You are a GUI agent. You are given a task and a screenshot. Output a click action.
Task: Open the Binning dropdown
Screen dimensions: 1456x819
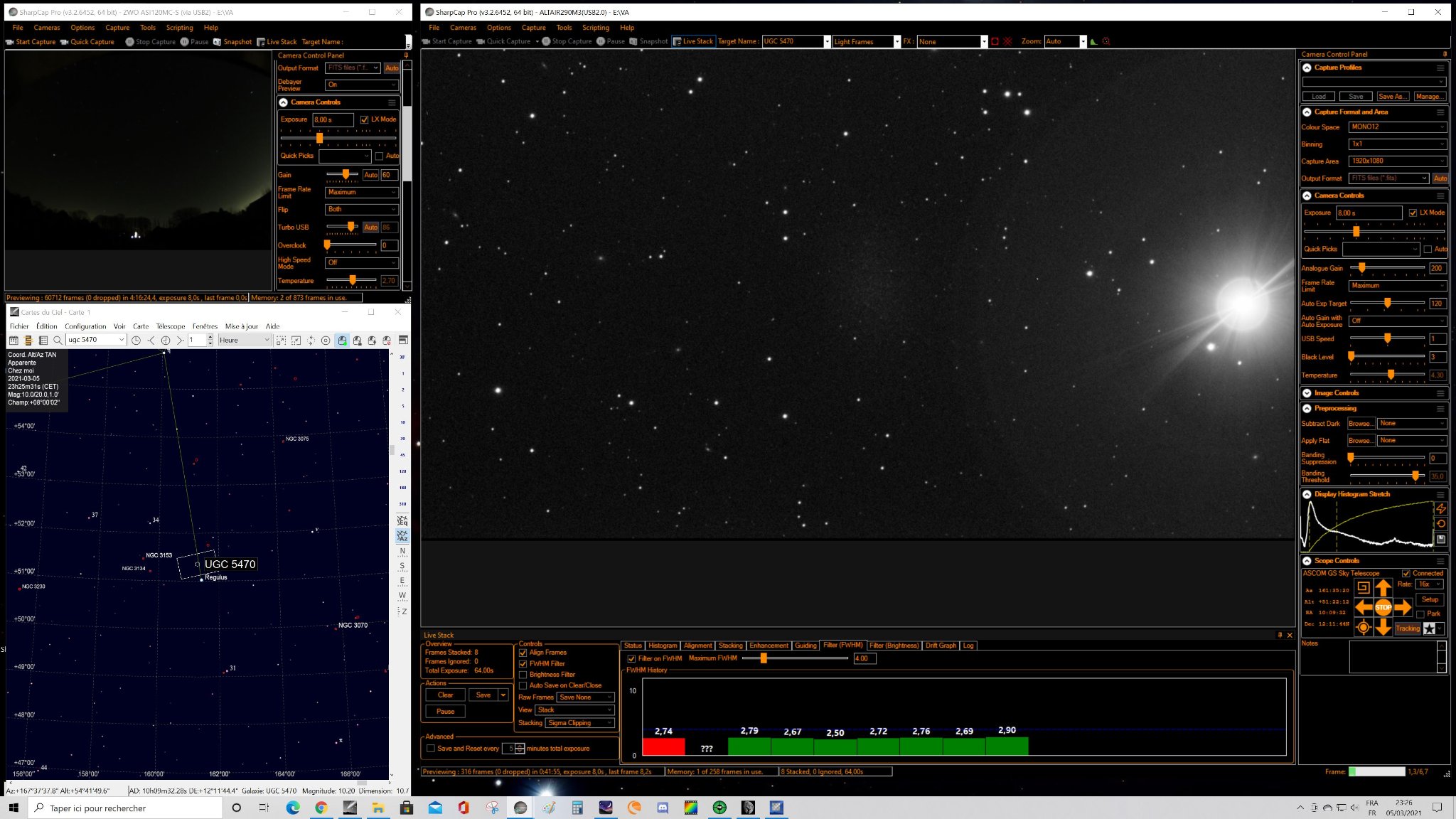tap(1397, 144)
